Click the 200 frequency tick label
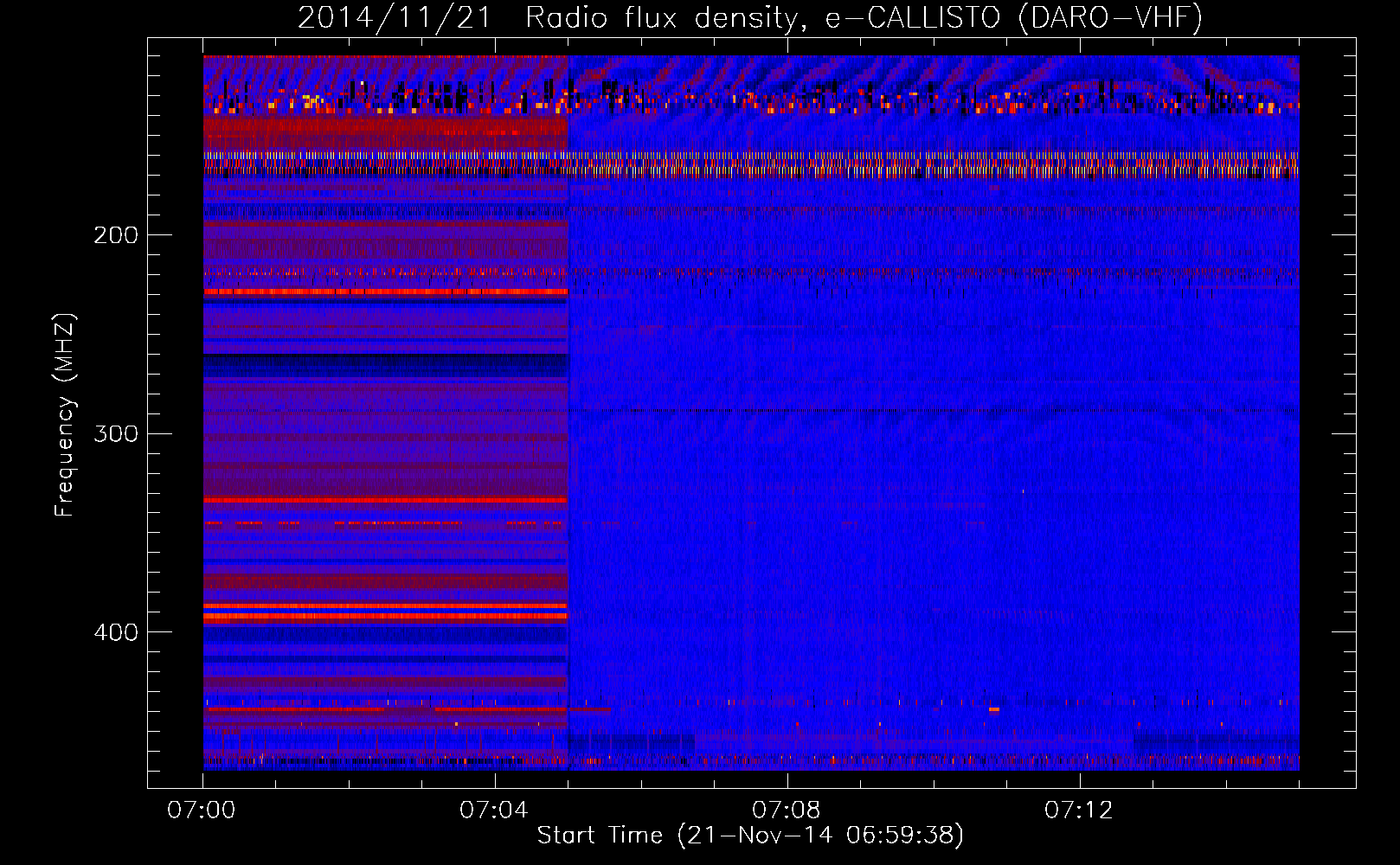Viewport: 1400px width, 865px height. [116, 235]
